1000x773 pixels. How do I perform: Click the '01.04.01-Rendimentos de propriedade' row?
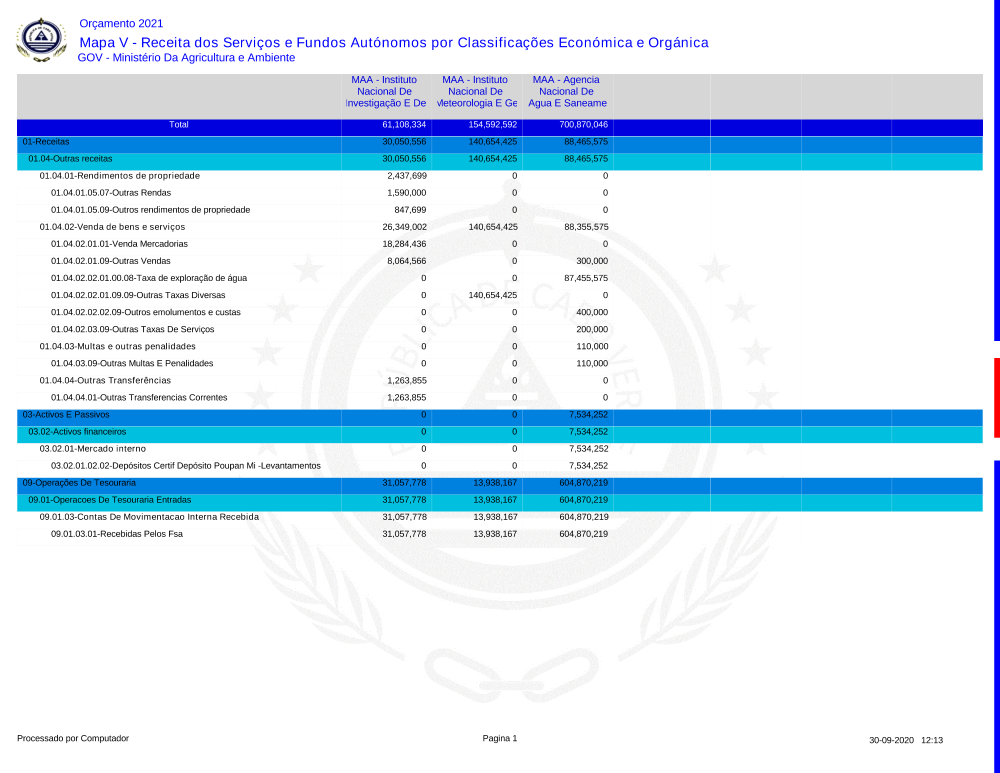click(119, 176)
